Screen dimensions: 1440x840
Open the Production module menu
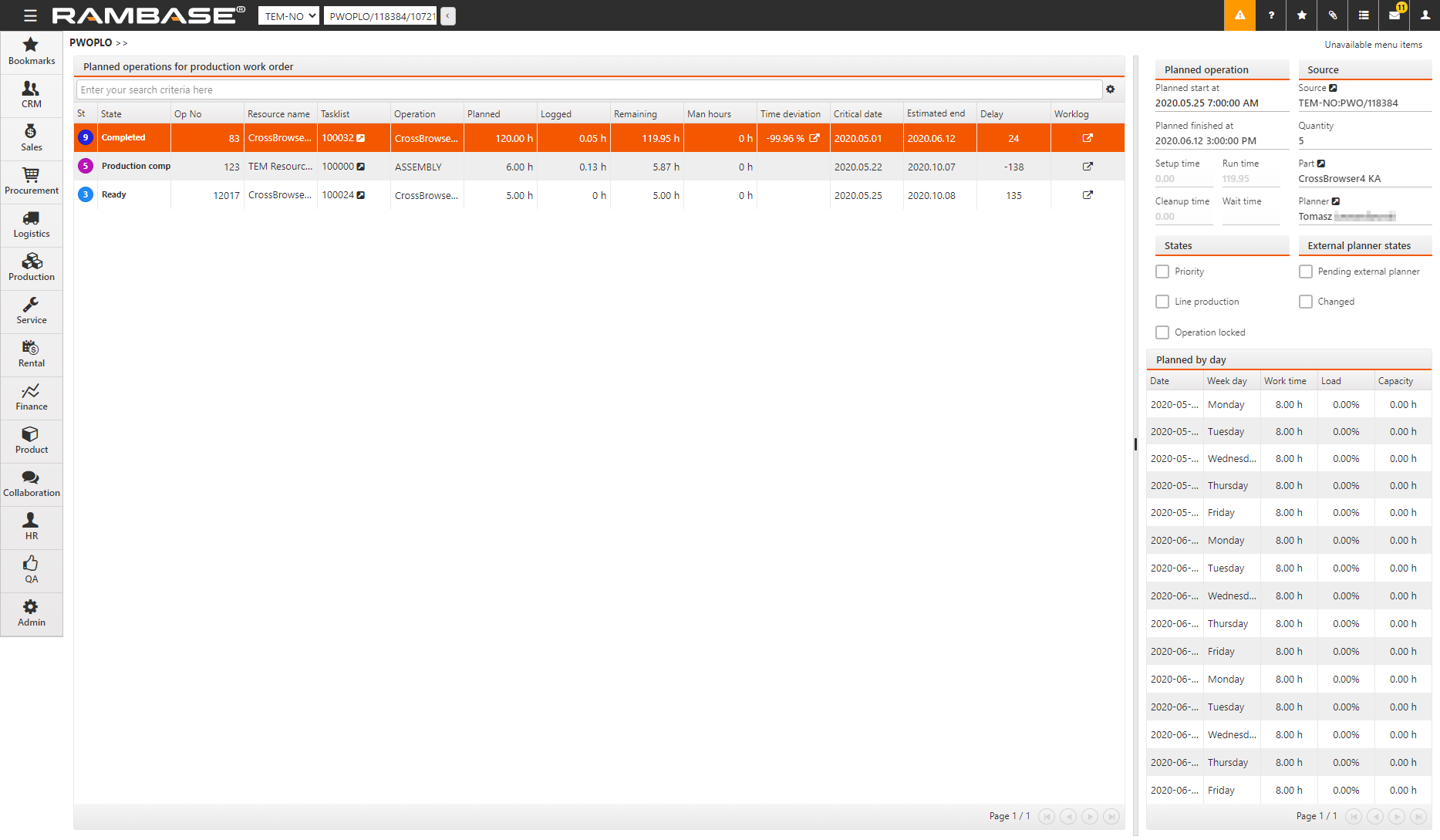(x=32, y=267)
